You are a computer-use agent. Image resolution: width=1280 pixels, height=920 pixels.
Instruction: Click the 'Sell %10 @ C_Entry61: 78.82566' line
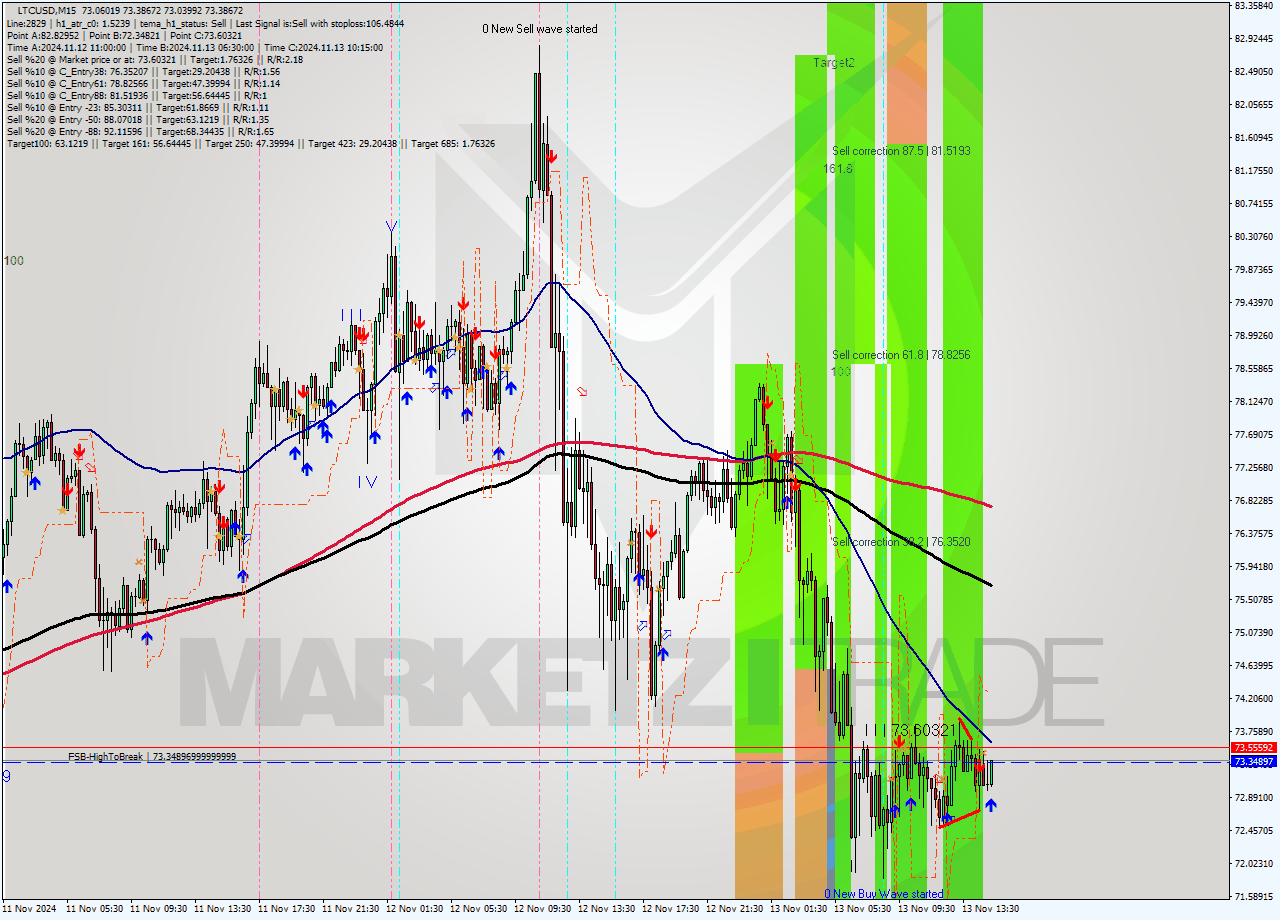tap(143, 84)
